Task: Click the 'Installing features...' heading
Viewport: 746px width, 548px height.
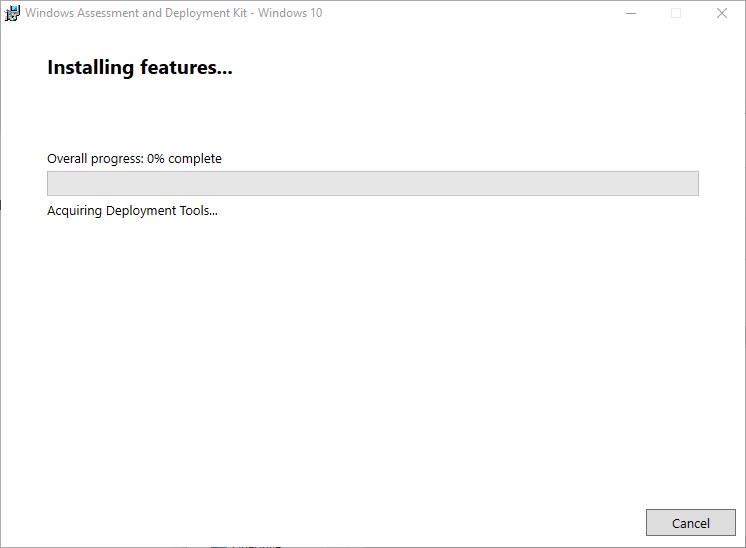Action: pyautogui.click(x=140, y=68)
